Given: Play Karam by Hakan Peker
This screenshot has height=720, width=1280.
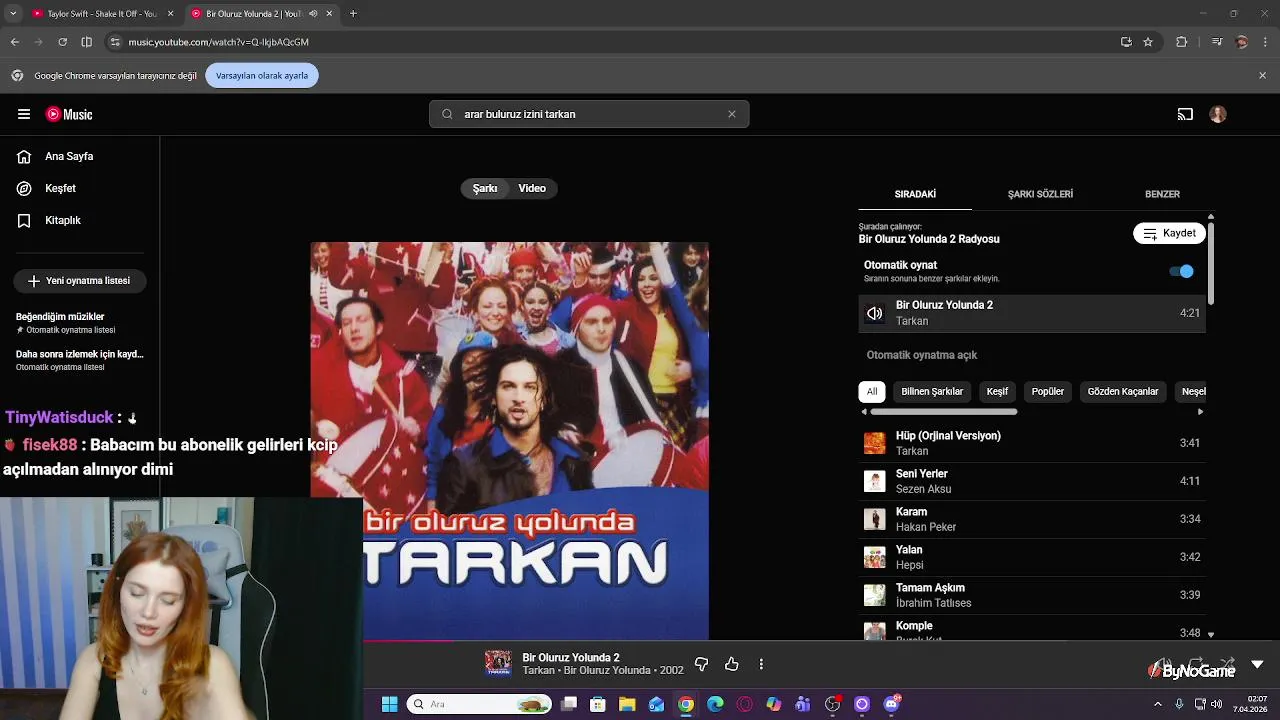Looking at the screenshot, I should pos(1032,519).
